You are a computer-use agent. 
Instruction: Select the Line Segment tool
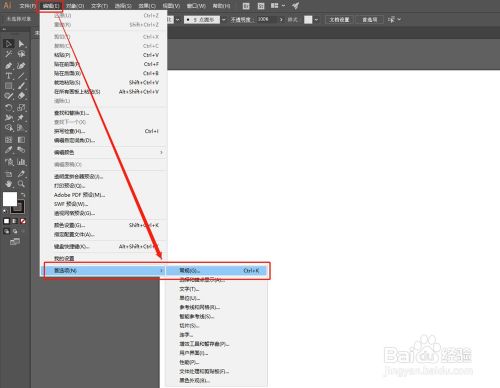[x=21, y=76]
